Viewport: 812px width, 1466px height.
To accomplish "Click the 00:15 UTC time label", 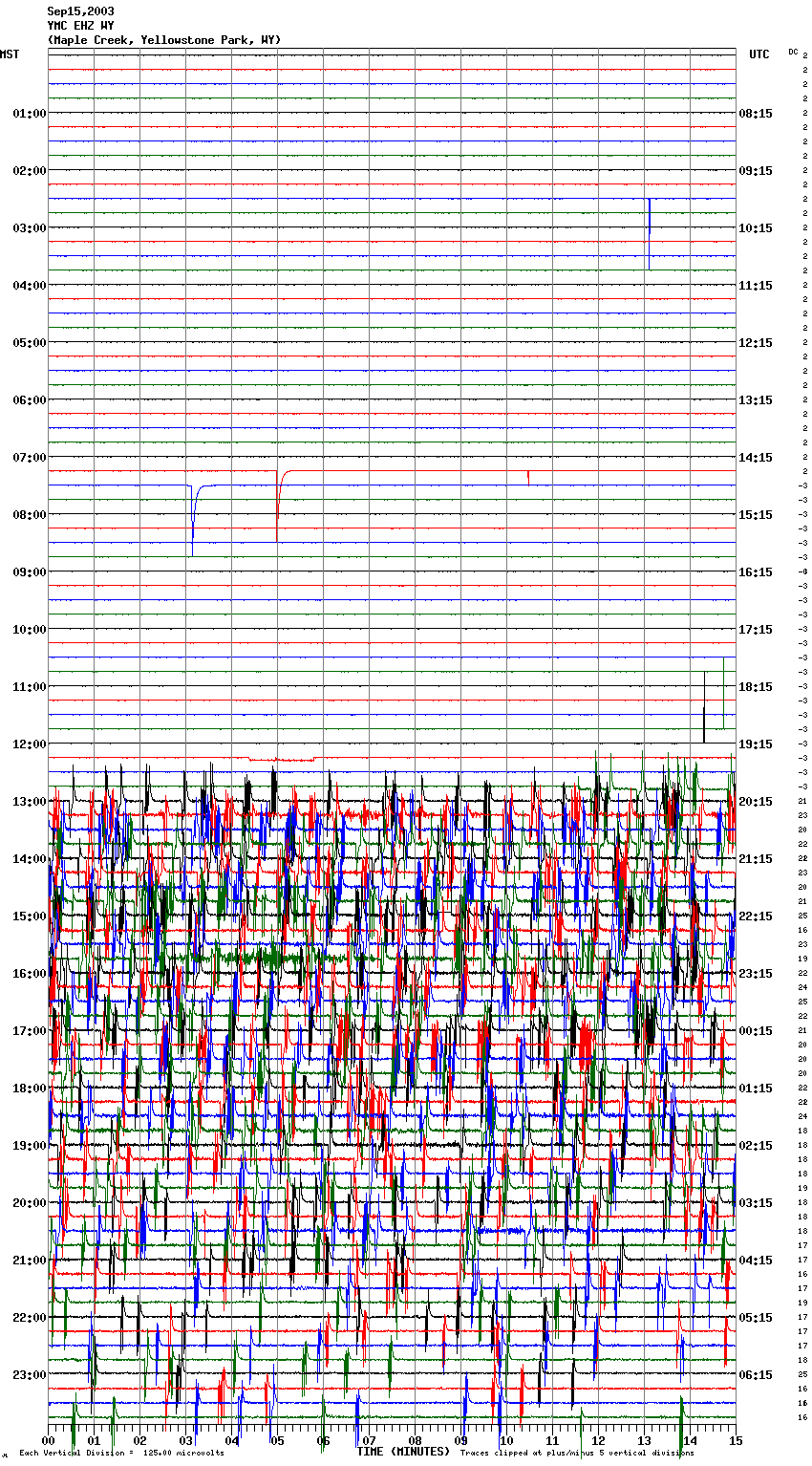I will (x=756, y=1031).
